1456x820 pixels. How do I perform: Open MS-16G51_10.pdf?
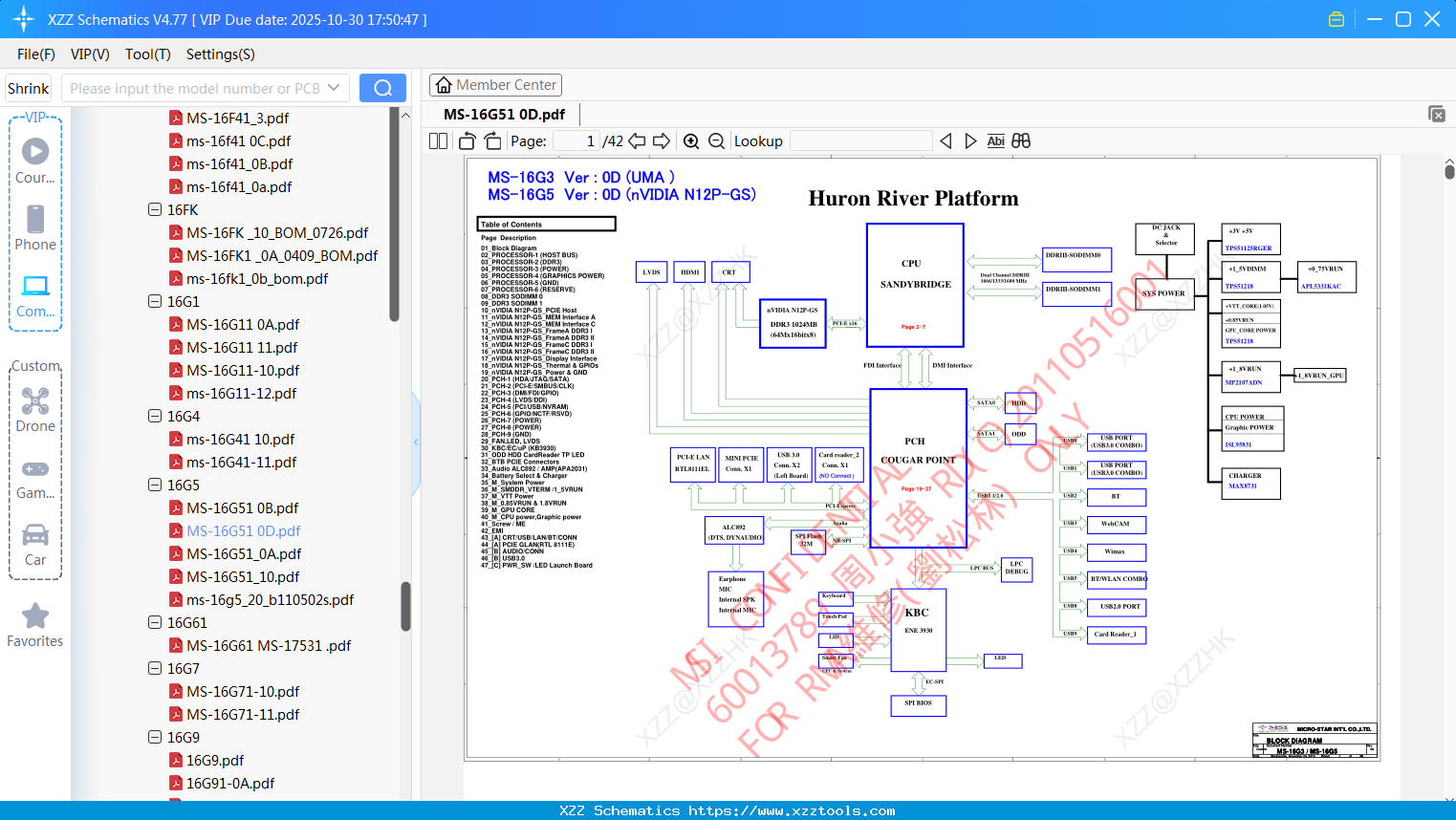(x=243, y=576)
